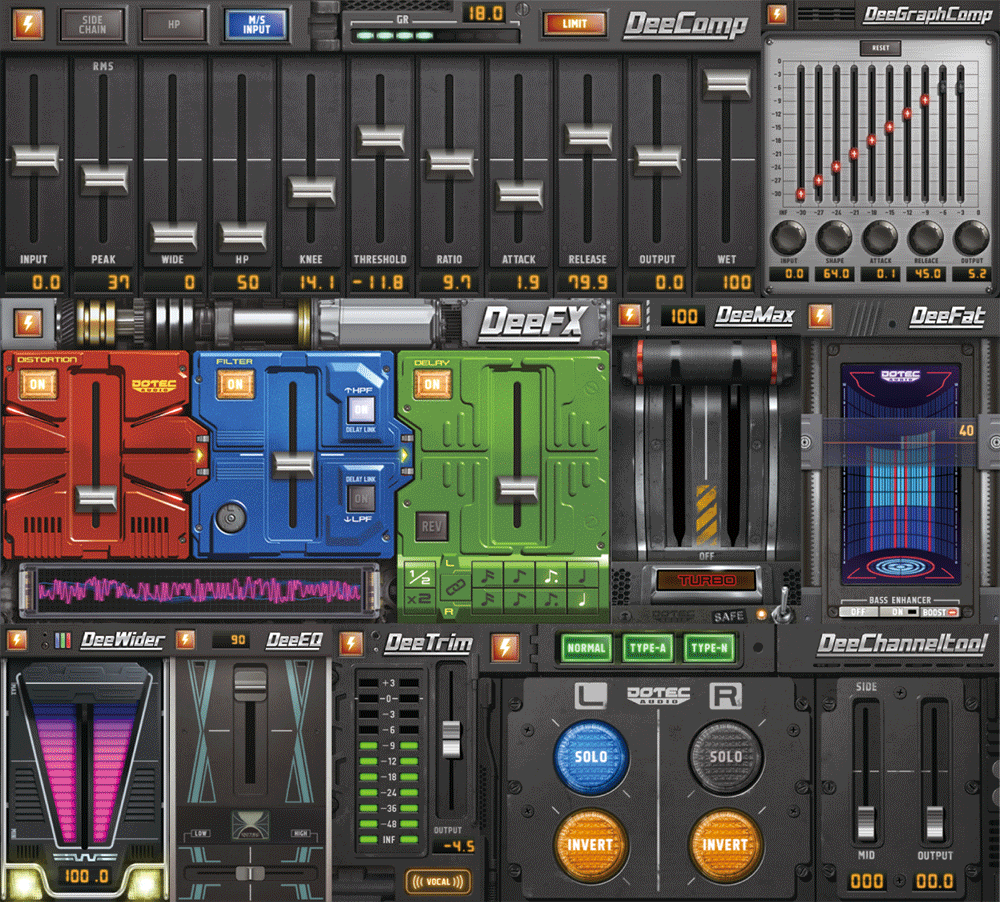Click the DeeGraphComp RELEASE knob

[926, 237]
